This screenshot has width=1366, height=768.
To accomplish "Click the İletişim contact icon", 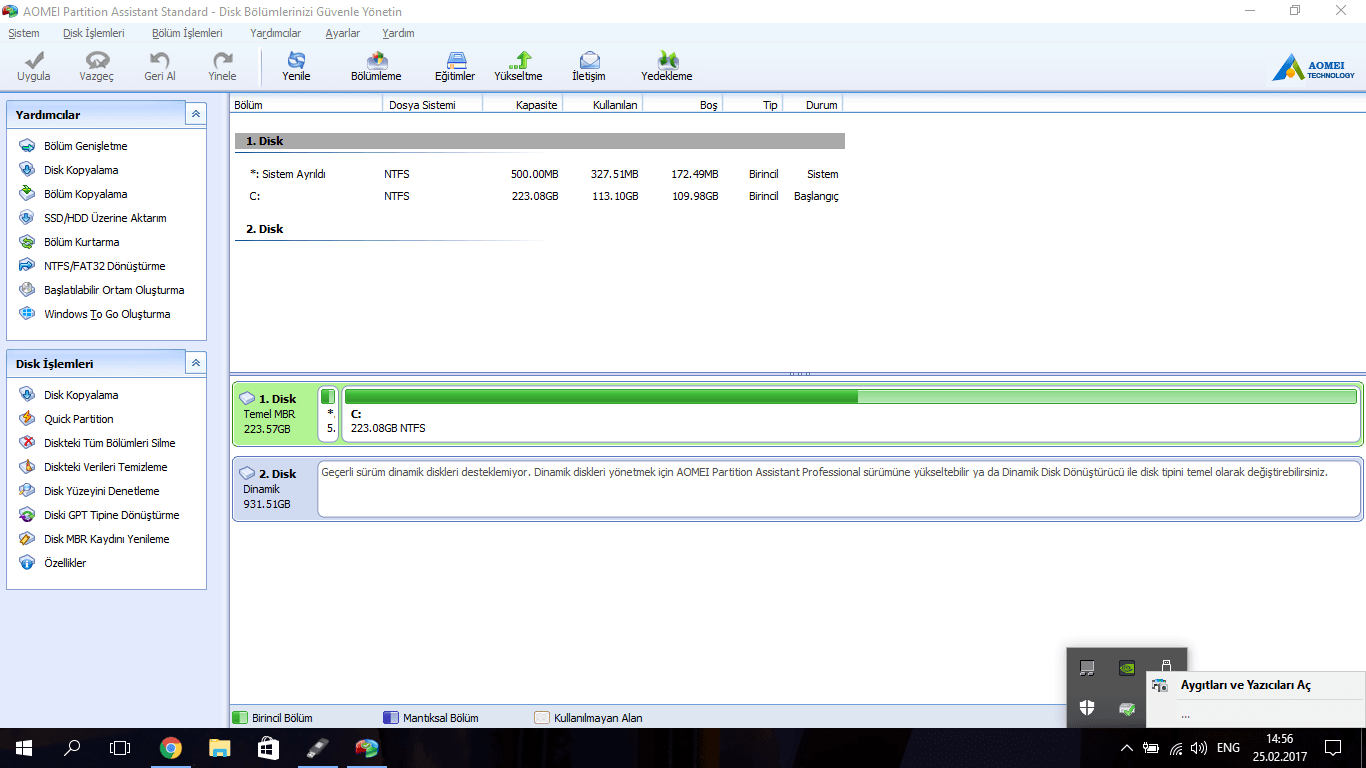I will (589, 61).
